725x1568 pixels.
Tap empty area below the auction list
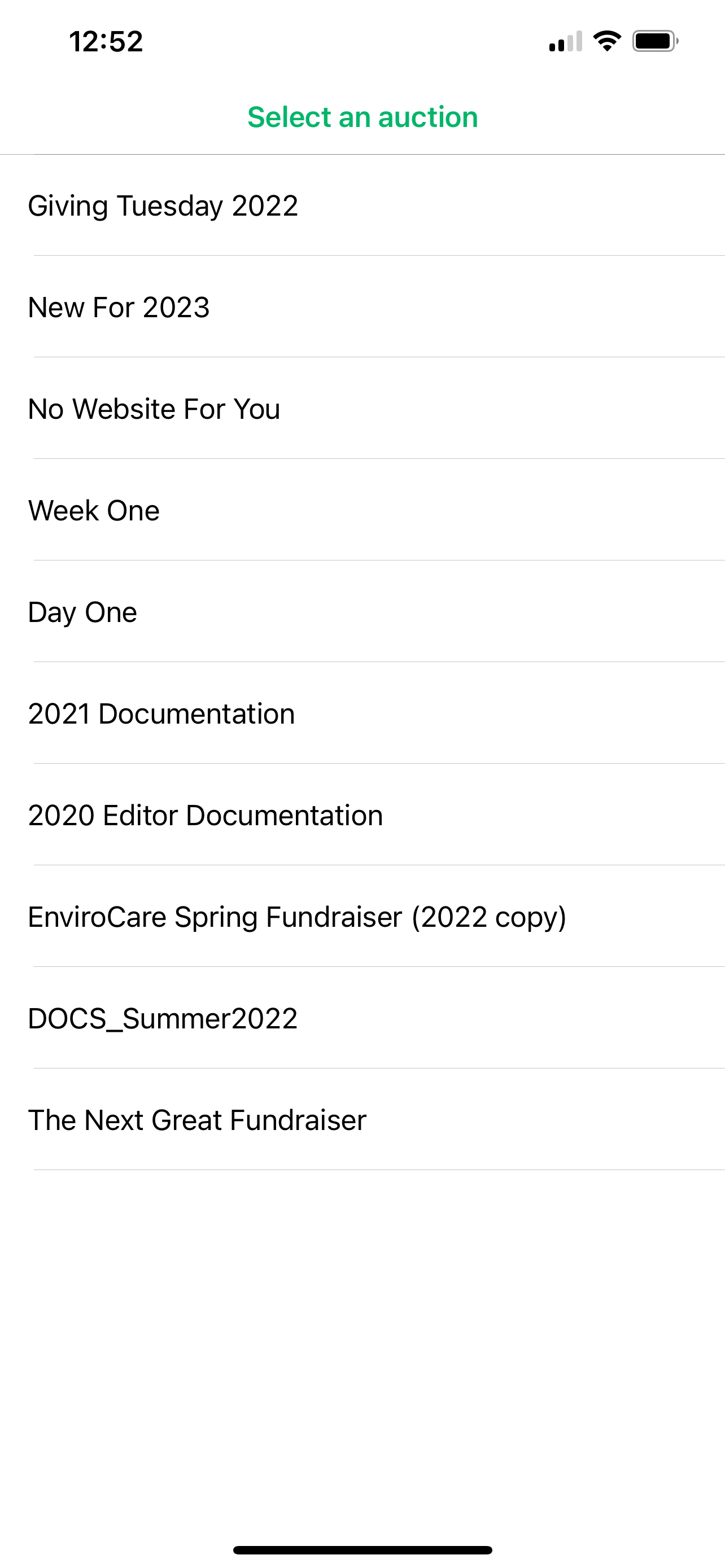coord(363,1339)
